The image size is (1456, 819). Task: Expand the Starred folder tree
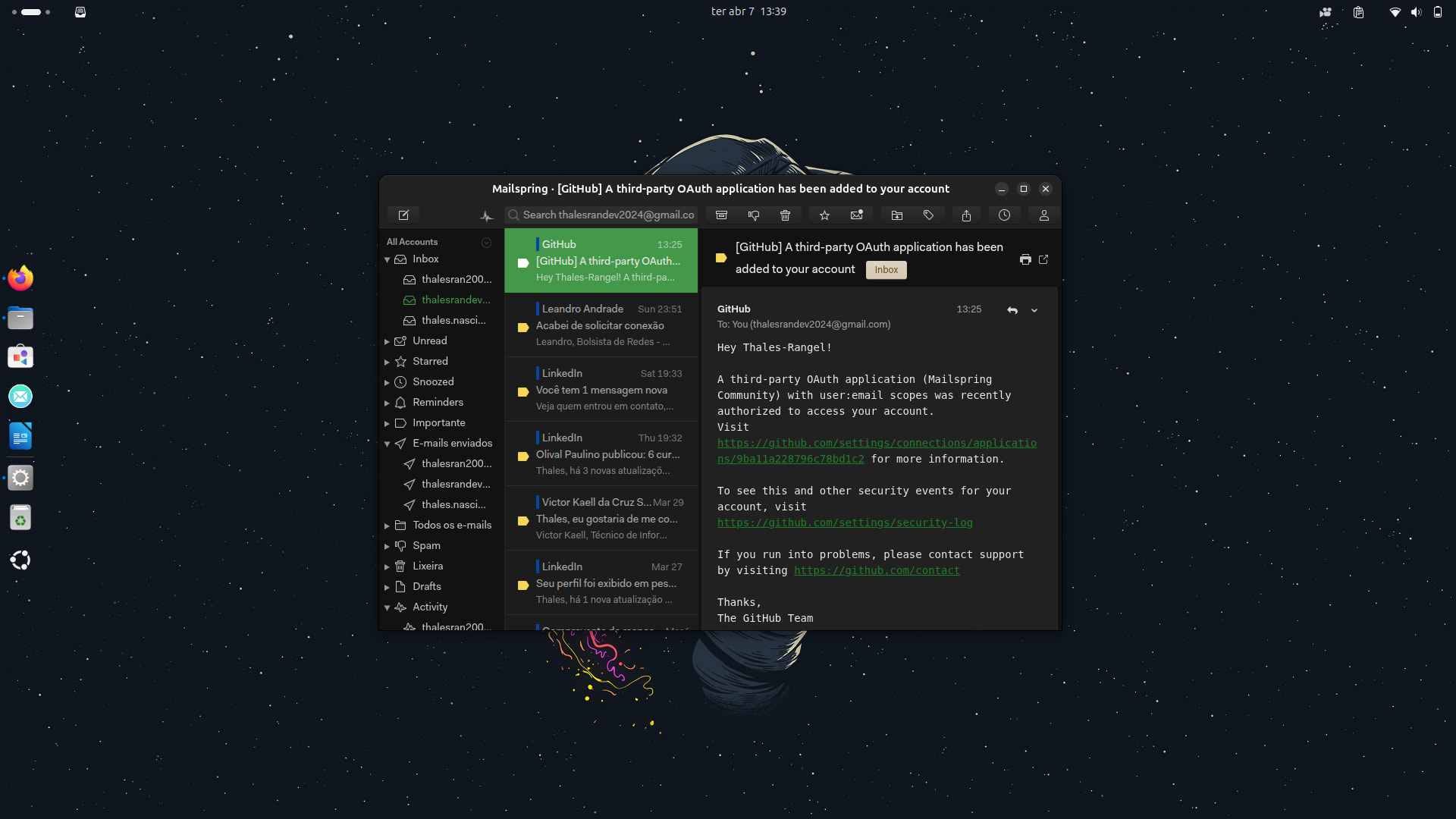point(387,362)
